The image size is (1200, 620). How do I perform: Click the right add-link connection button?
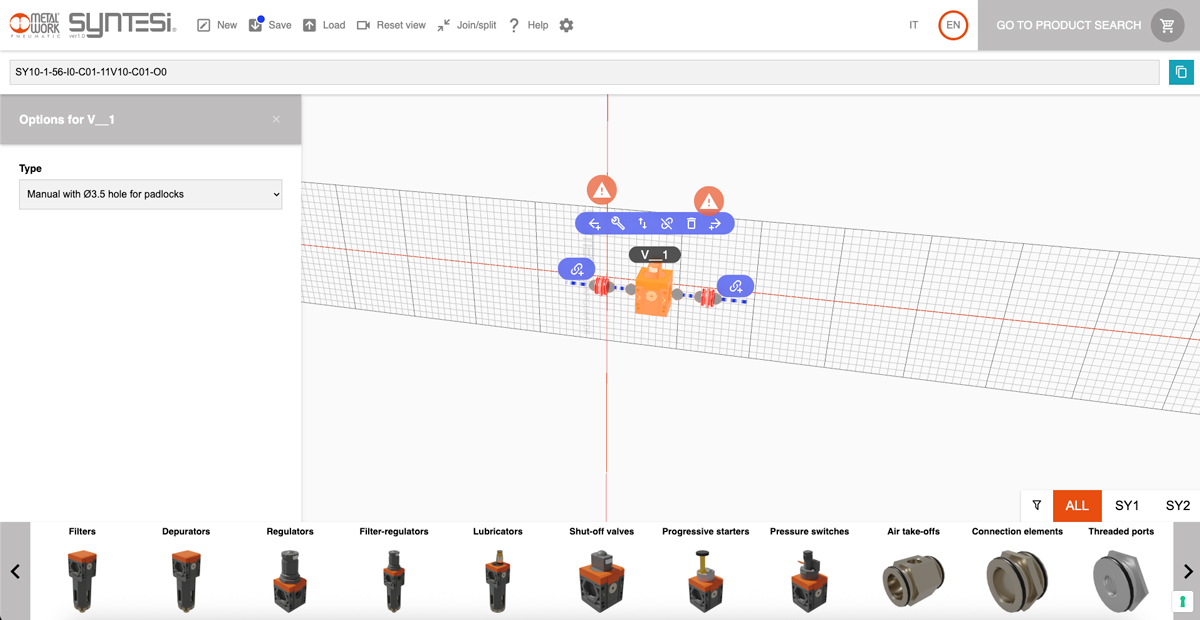(735, 286)
